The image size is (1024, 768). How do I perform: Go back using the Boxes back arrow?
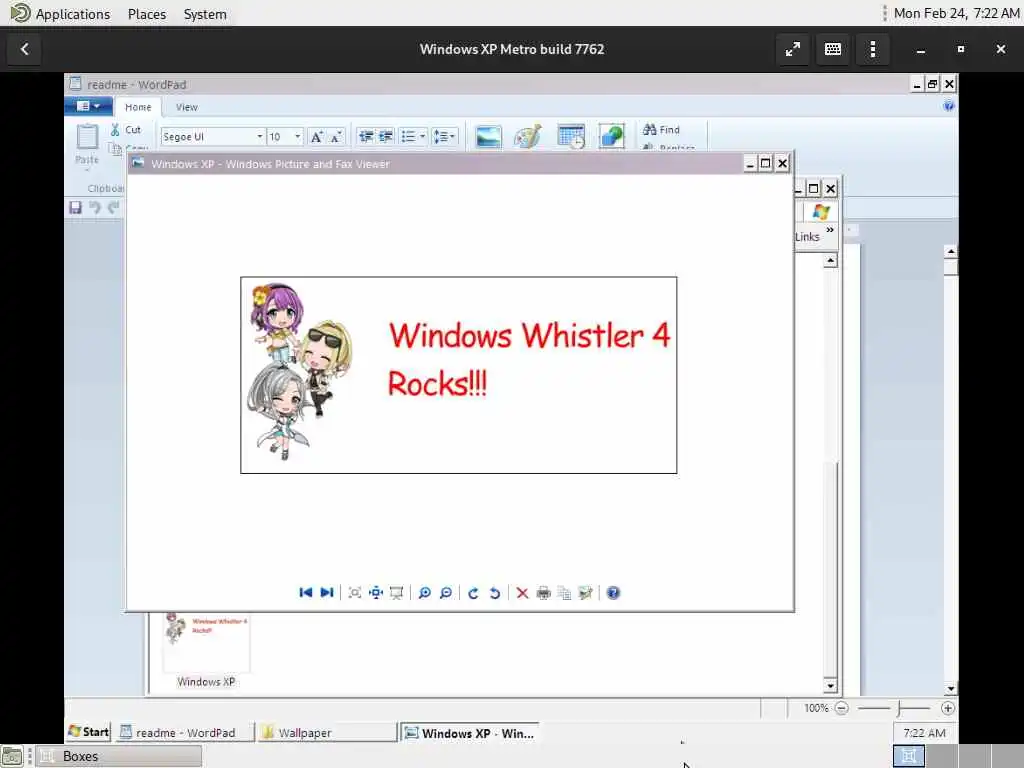click(24, 49)
